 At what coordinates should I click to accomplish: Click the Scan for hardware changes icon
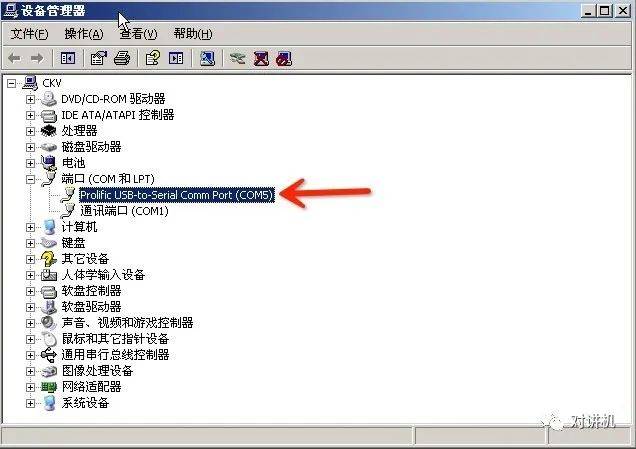pyautogui.click(x=207, y=59)
